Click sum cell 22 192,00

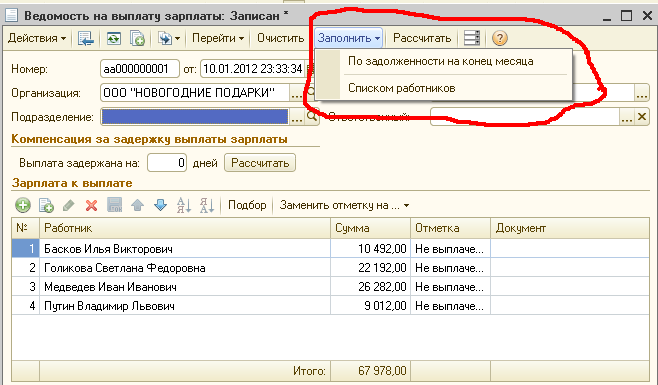pos(371,268)
